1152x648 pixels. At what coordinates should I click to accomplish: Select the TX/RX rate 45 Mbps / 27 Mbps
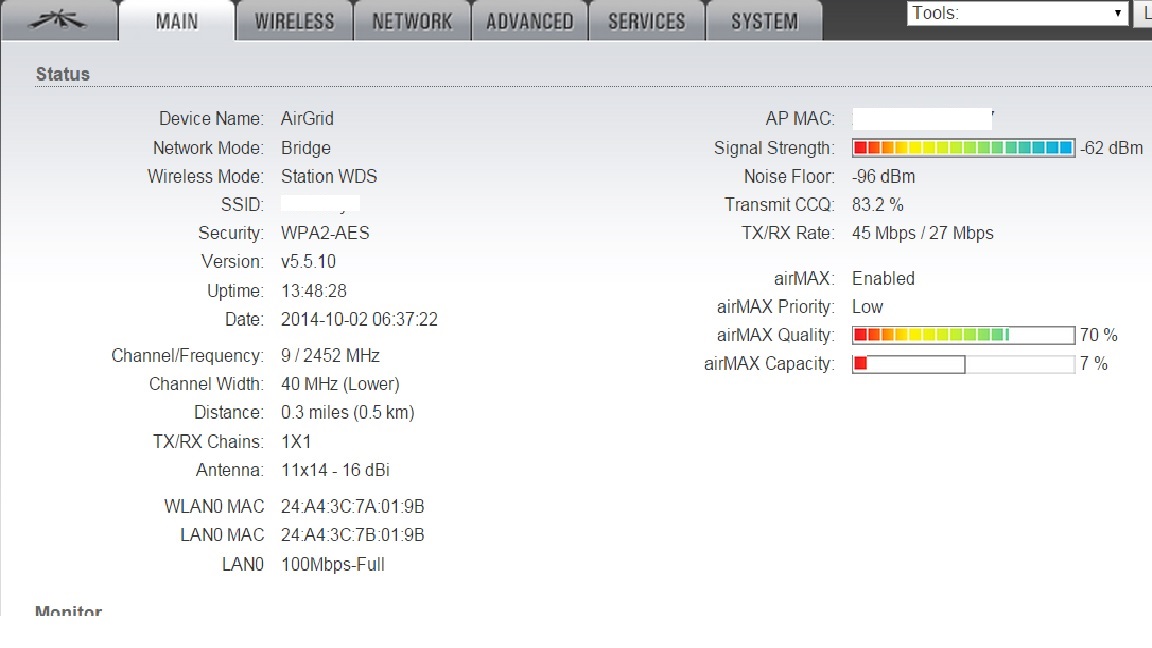coord(923,233)
